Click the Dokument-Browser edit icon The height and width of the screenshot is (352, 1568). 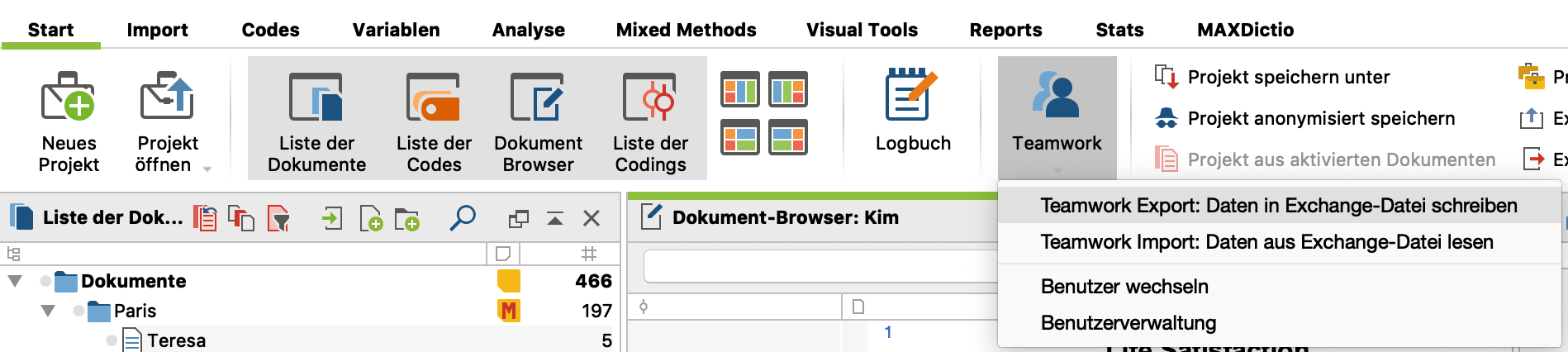[652, 216]
